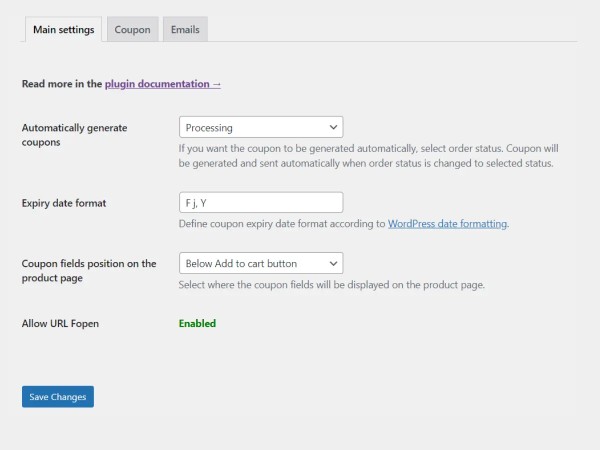Click the 'Select where the coupon fields' description
The image size is (600, 450).
[x=332, y=285]
